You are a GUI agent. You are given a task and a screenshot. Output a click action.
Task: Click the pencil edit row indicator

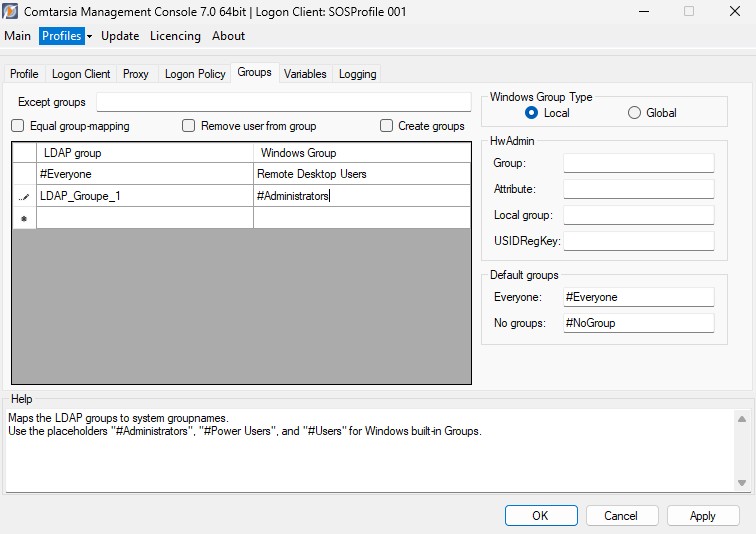(24, 197)
